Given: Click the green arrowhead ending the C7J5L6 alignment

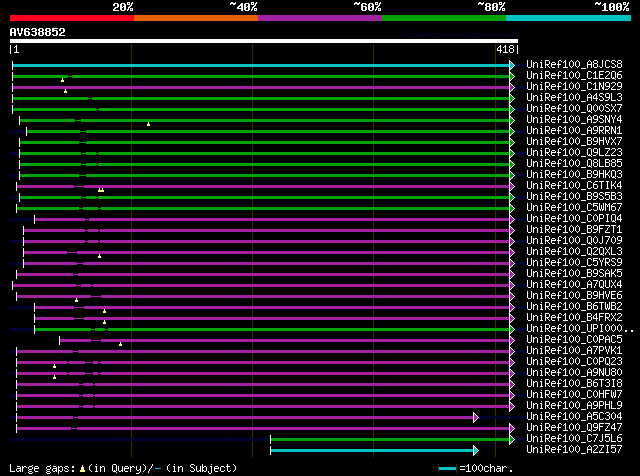Looking at the screenshot, I should click(x=512, y=439).
